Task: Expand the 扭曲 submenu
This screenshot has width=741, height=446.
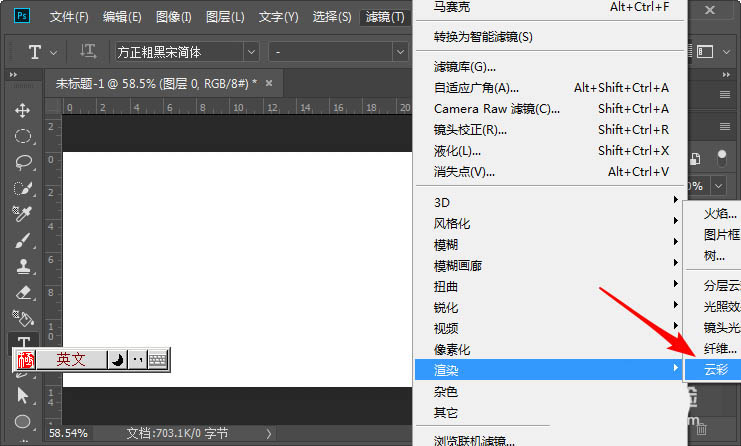Action: [x=551, y=286]
